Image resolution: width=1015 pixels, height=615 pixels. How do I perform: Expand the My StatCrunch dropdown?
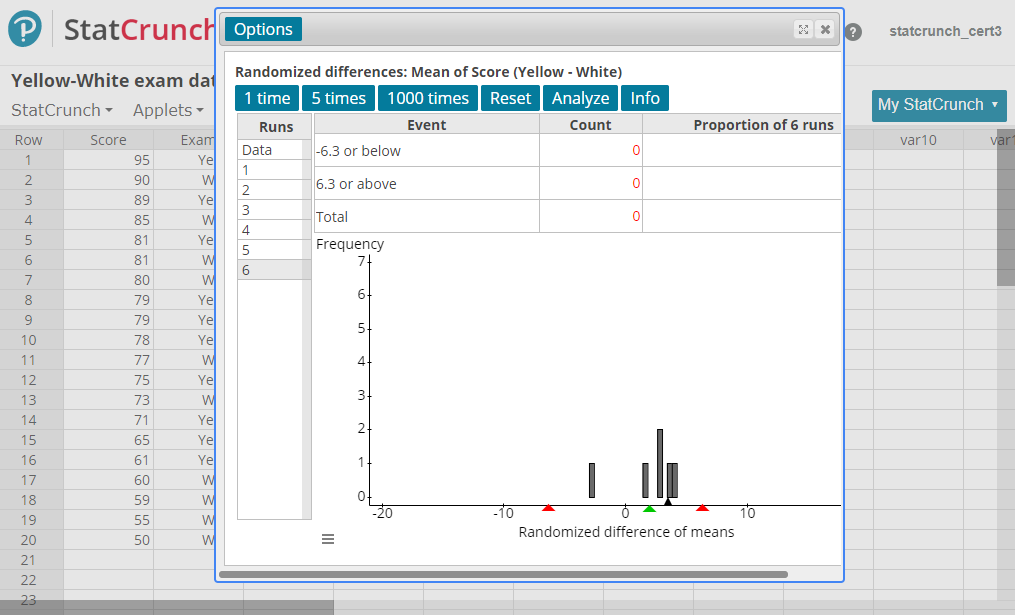938,105
